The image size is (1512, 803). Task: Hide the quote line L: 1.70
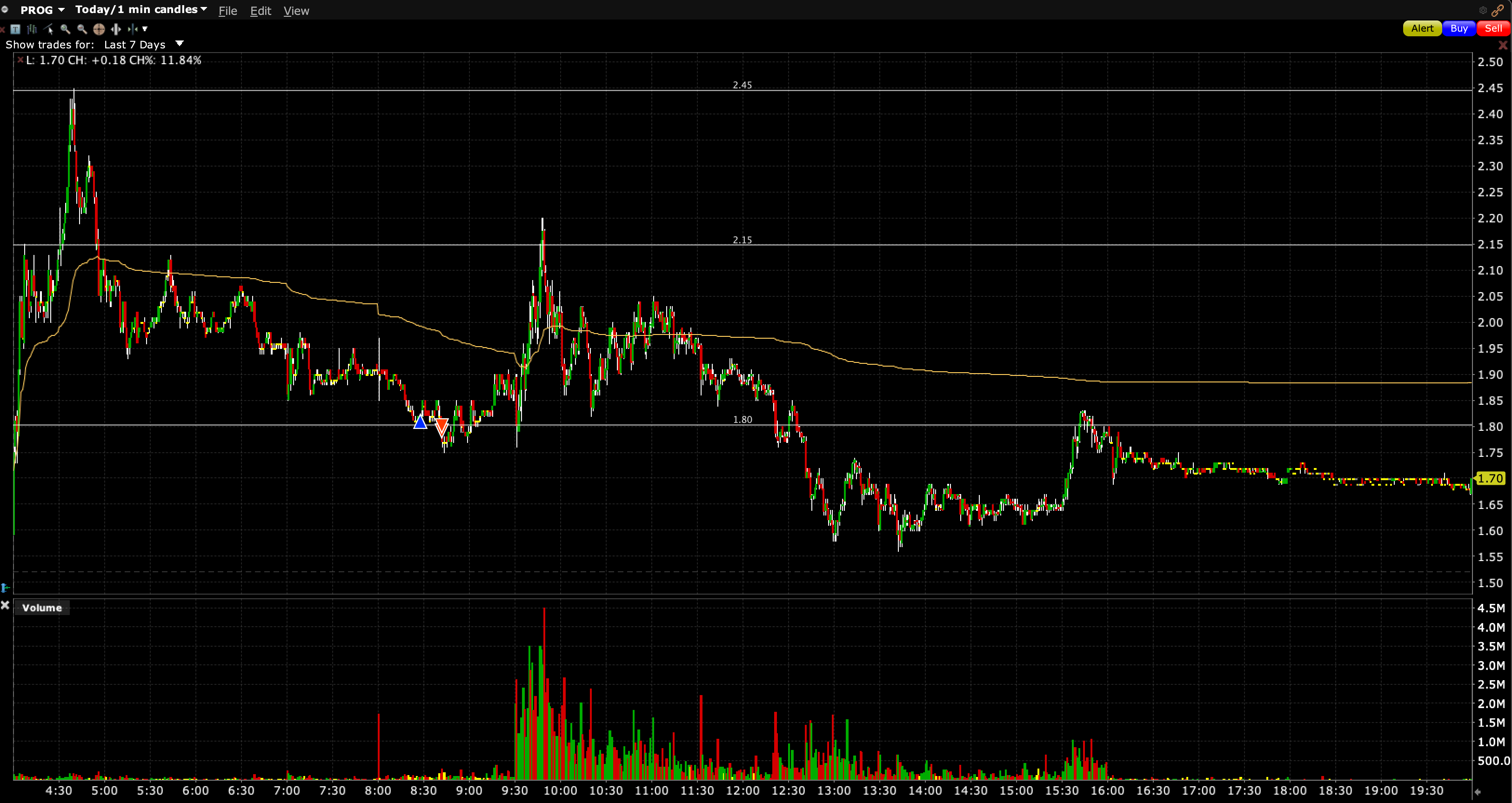coord(20,60)
